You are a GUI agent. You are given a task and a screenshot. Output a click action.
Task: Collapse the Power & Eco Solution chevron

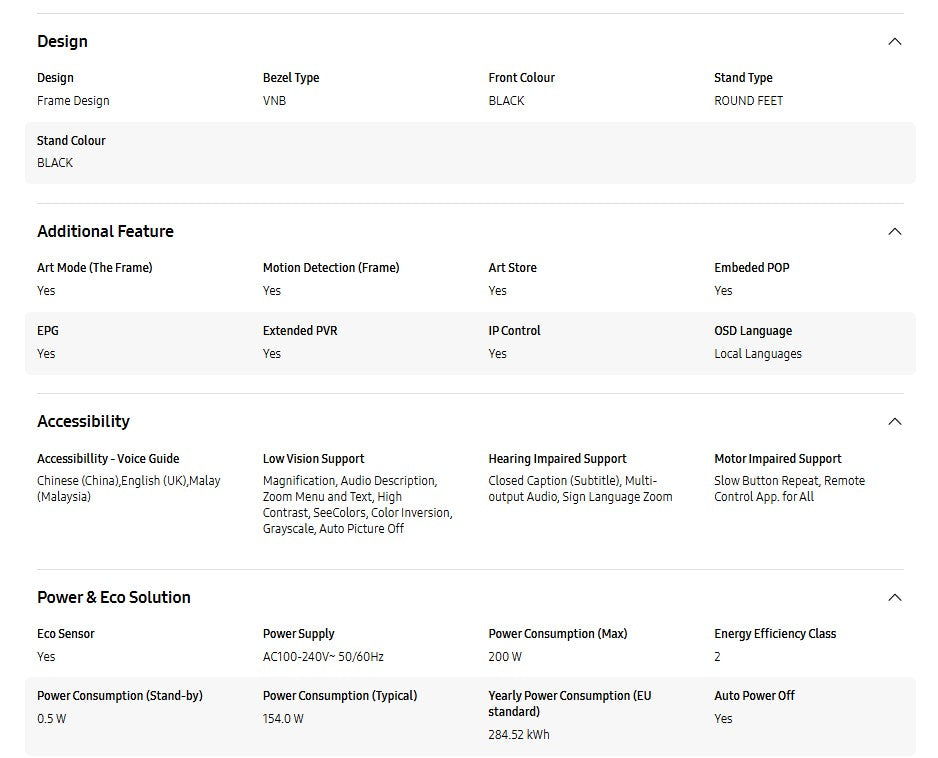(x=894, y=598)
